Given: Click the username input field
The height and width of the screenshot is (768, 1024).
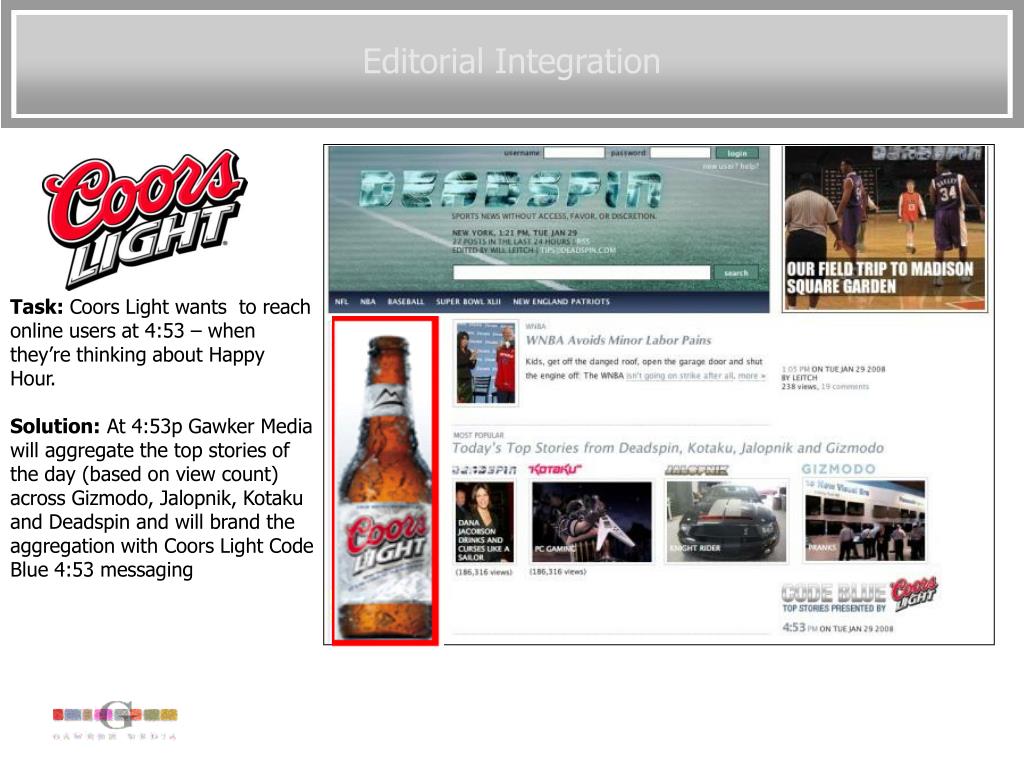Looking at the screenshot, I should (x=574, y=153).
